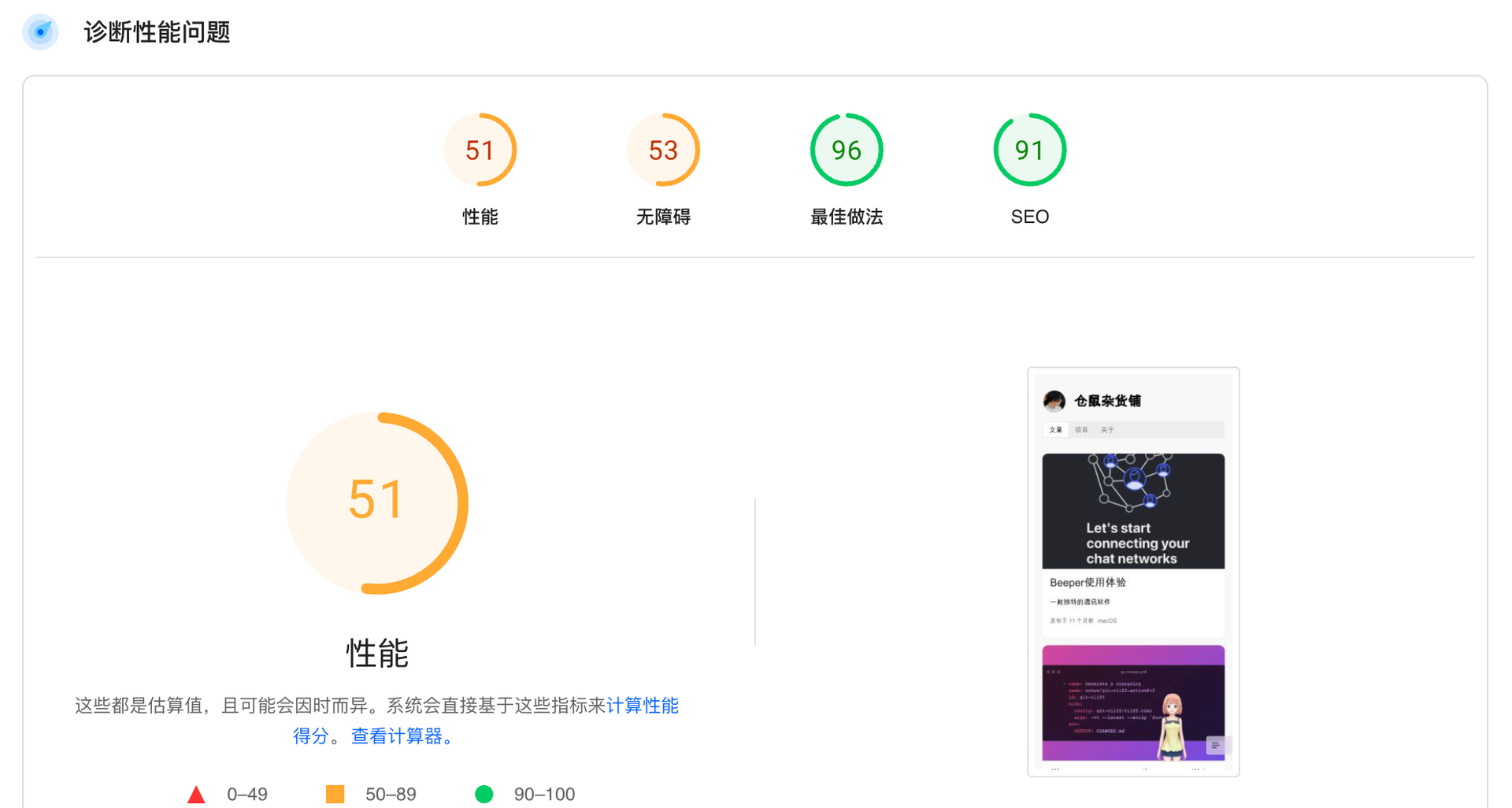Click the purple code terminal cover image
The width and height of the screenshot is (1512, 808).
pos(1132,702)
